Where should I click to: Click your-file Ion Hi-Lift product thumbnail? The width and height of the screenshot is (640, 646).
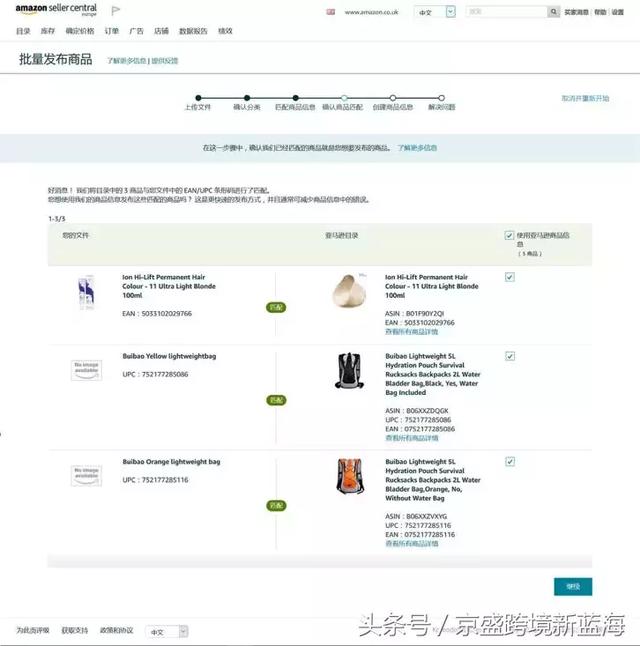pyautogui.click(x=87, y=292)
